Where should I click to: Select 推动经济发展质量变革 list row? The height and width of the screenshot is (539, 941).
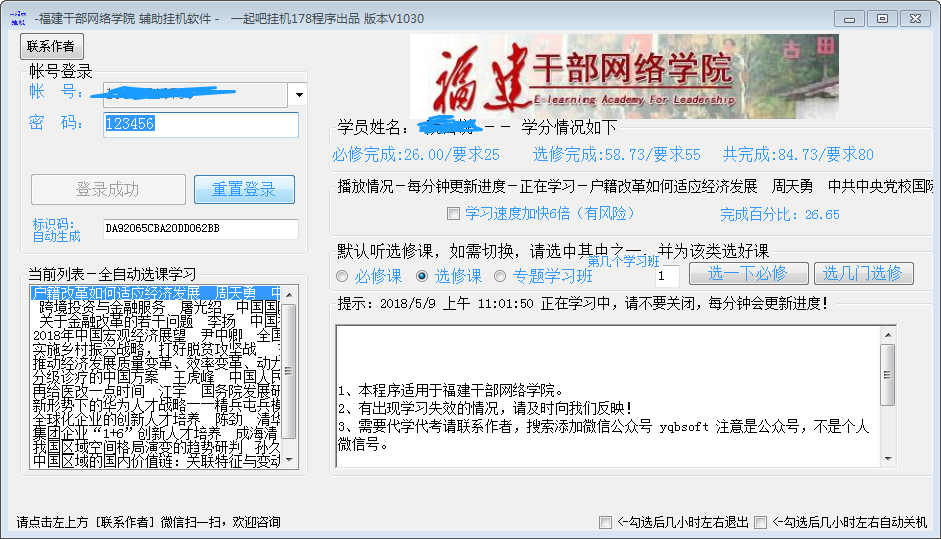(155, 363)
